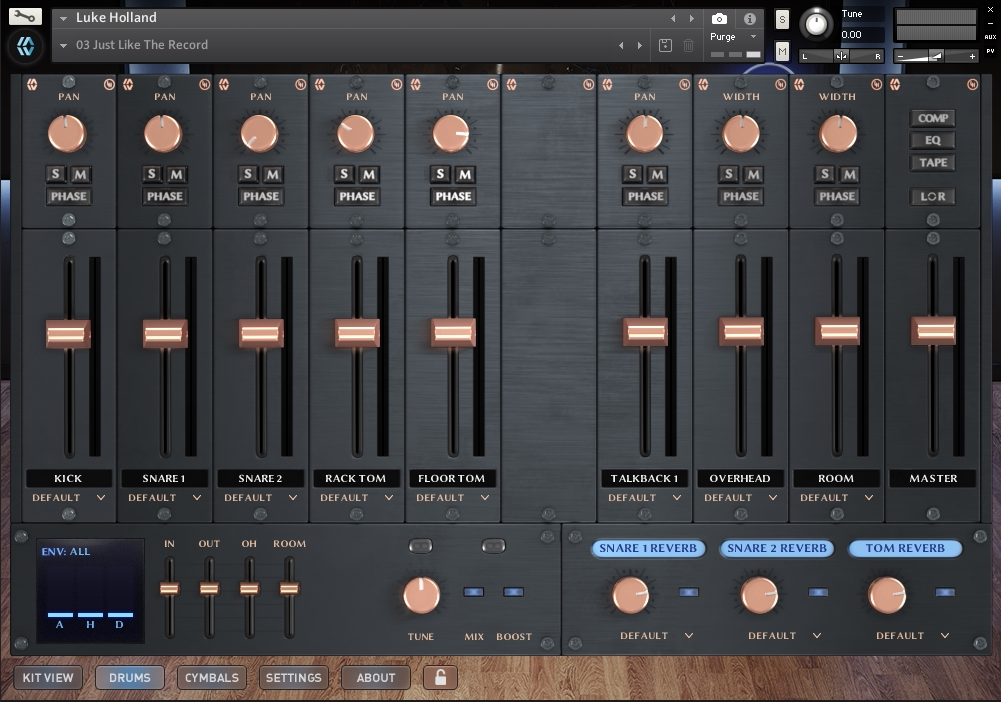Image resolution: width=1001 pixels, height=702 pixels.
Task: Toggle the BOOST indicator switch
Action: (x=513, y=592)
